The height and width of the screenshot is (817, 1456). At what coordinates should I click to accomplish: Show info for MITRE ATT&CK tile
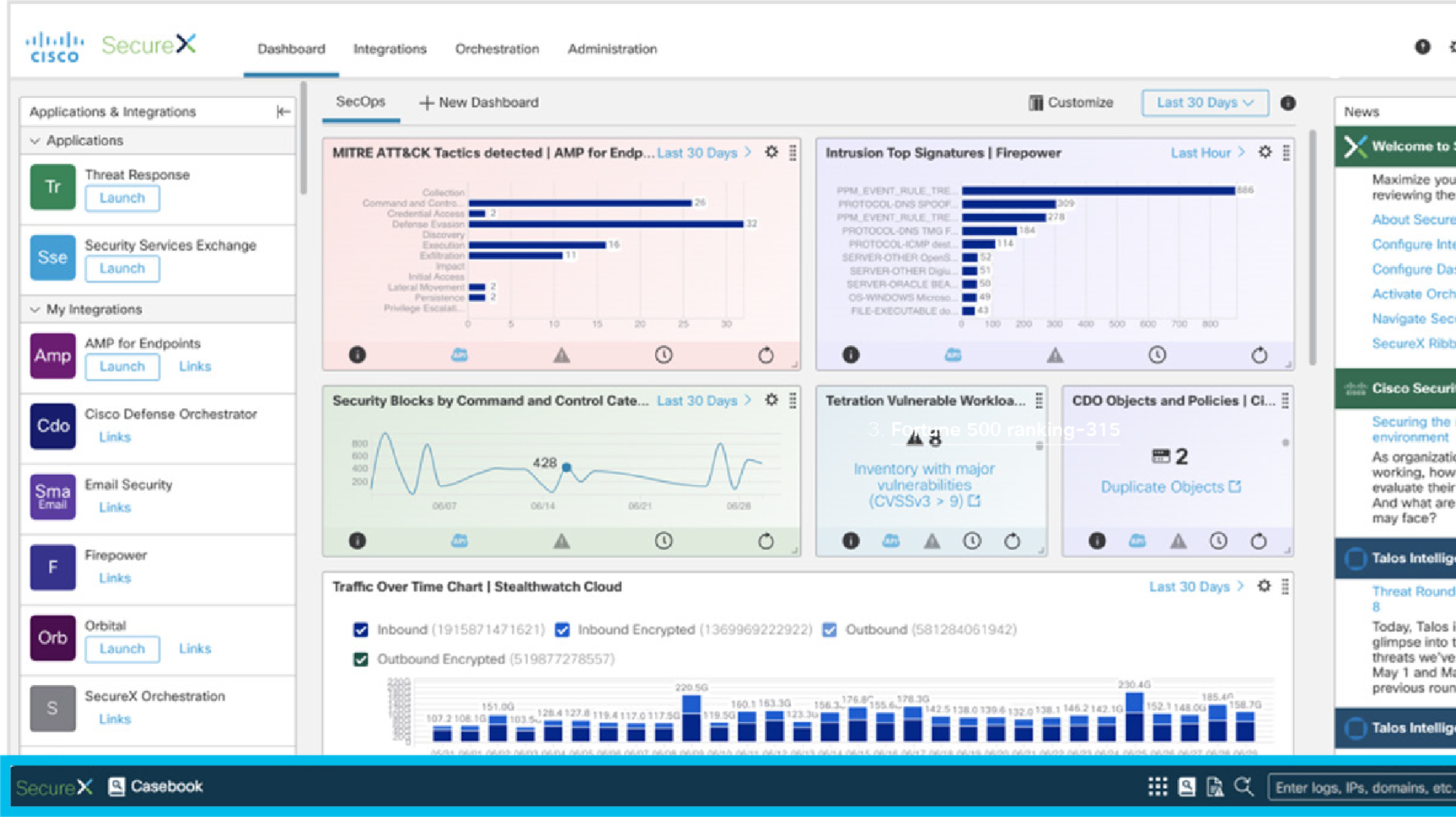pos(357,355)
